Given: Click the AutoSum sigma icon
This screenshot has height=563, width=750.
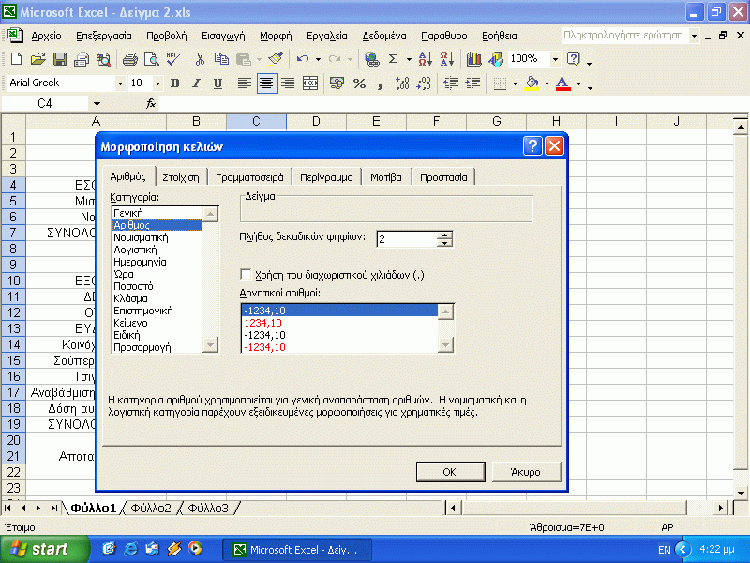Looking at the screenshot, I should coord(393,59).
